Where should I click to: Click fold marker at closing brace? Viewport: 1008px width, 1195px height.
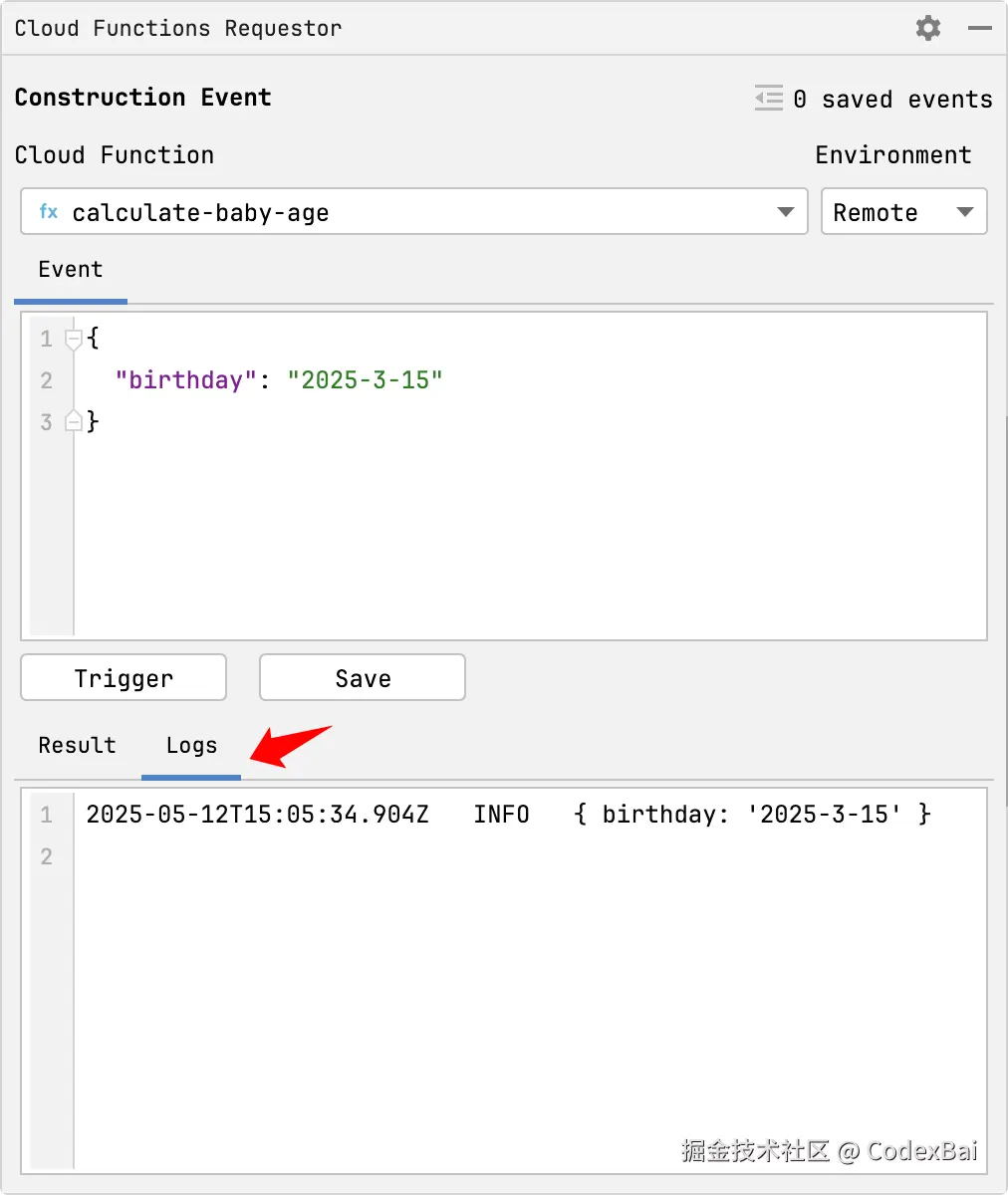pyautogui.click(x=74, y=421)
